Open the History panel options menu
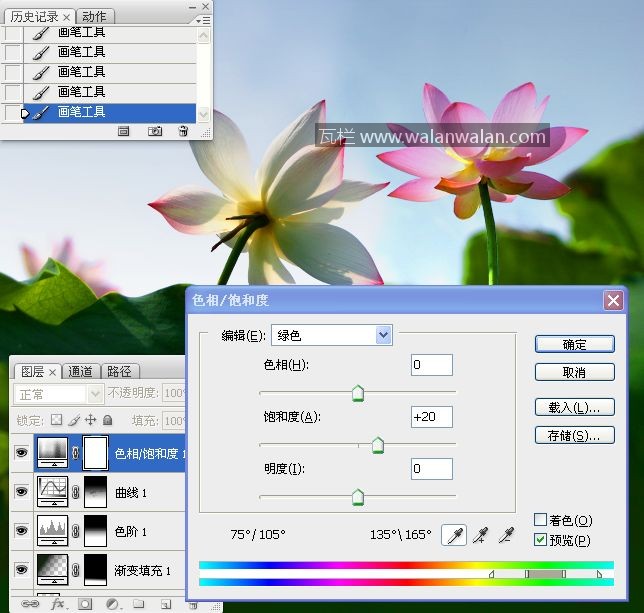644x613 pixels. point(202,19)
